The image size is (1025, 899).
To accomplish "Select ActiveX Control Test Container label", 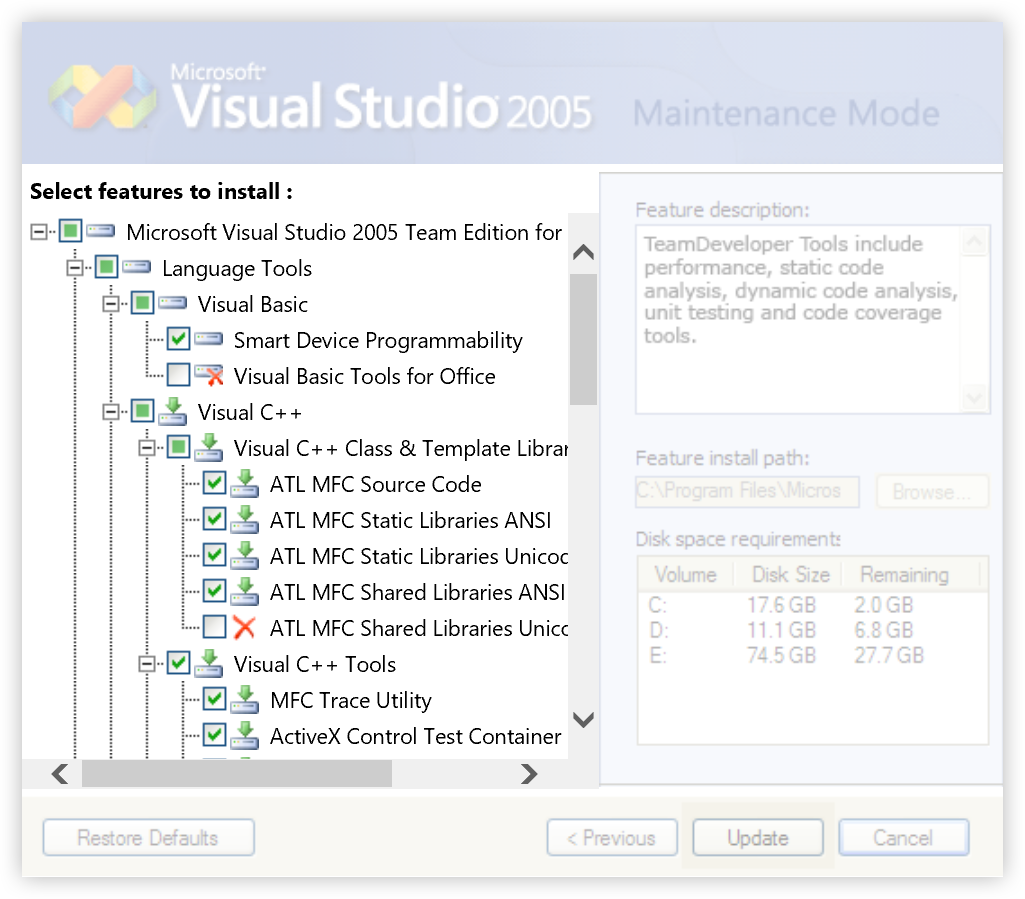I will (415, 736).
